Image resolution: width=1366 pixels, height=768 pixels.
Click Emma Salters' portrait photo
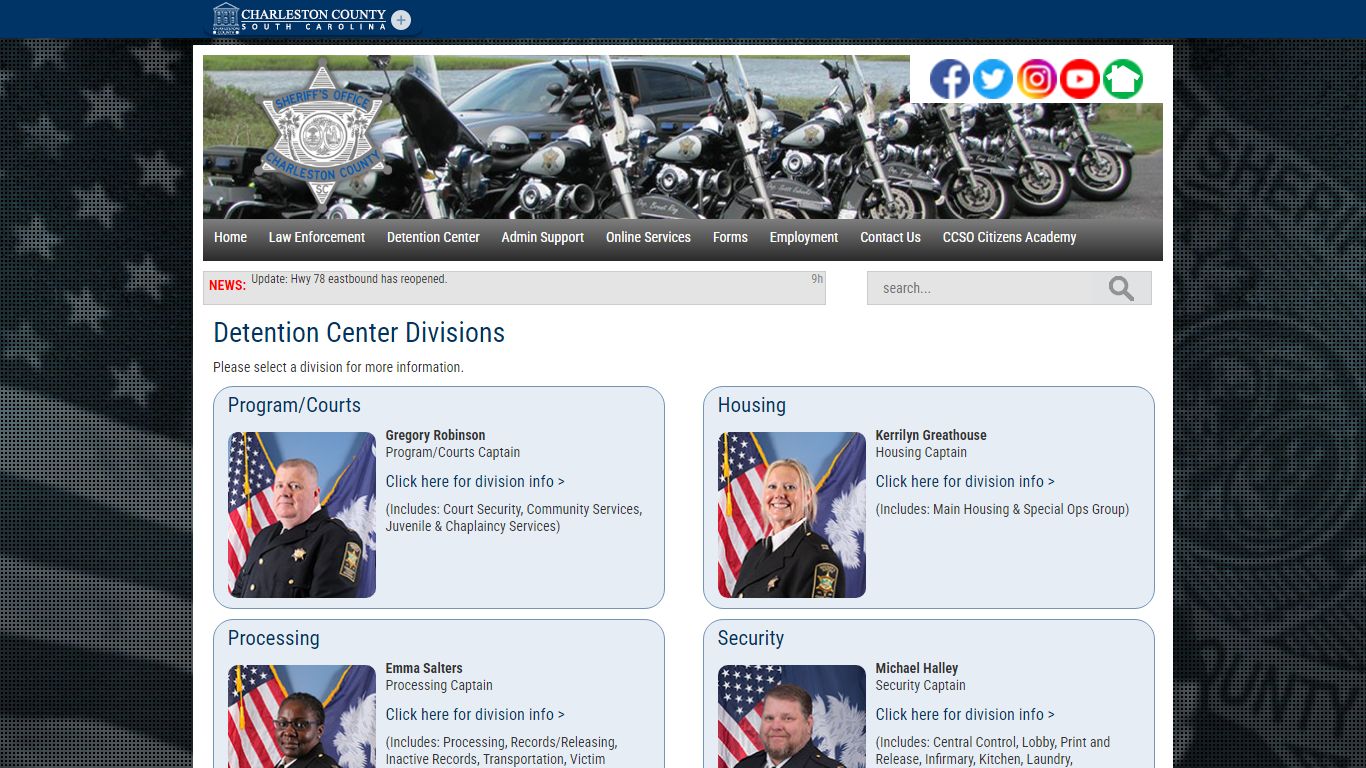click(x=302, y=716)
